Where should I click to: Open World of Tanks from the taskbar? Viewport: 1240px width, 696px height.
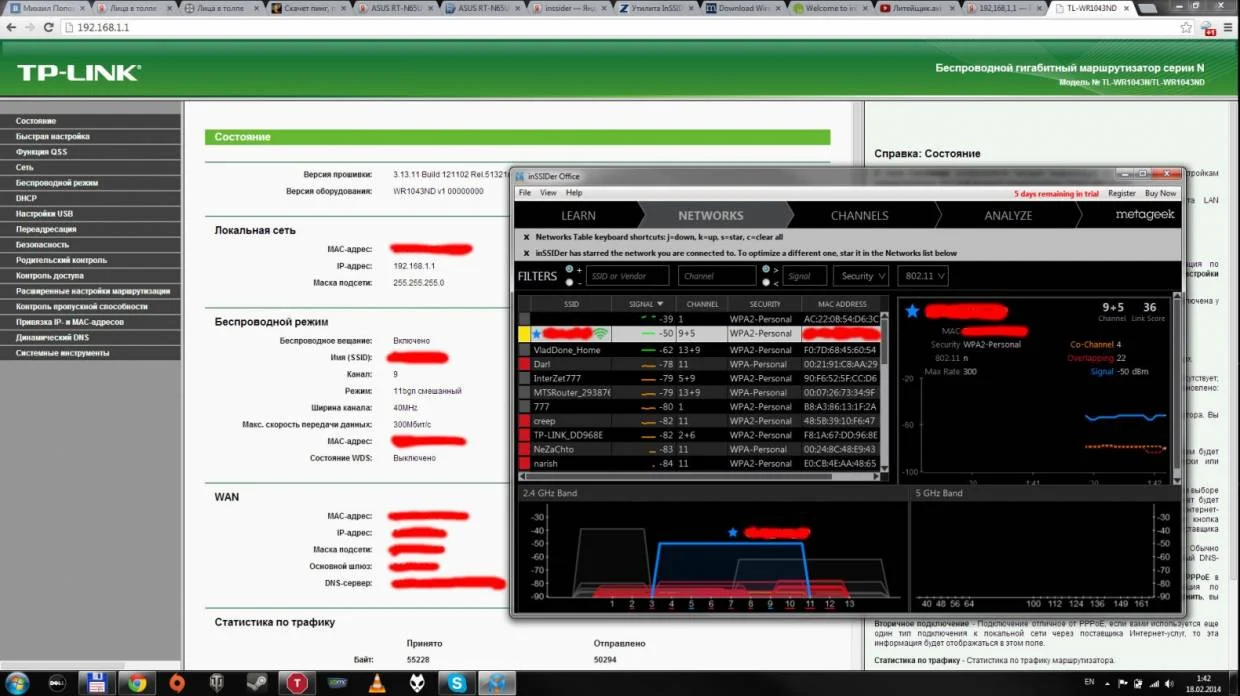coord(216,683)
